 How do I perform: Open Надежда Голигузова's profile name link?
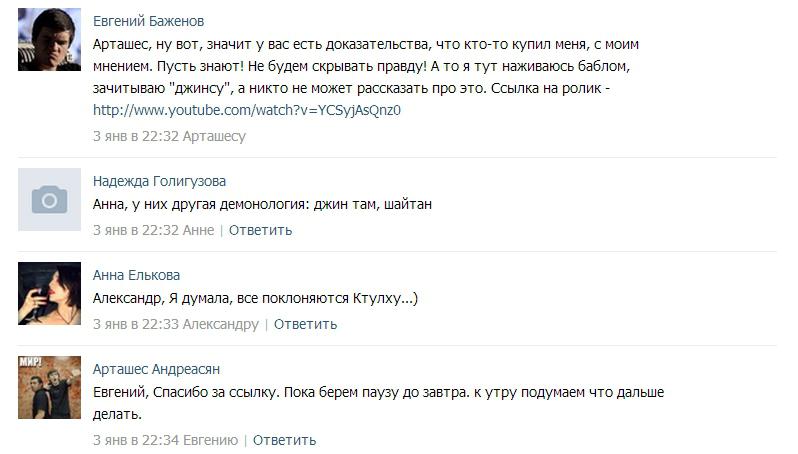click(159, 181)
